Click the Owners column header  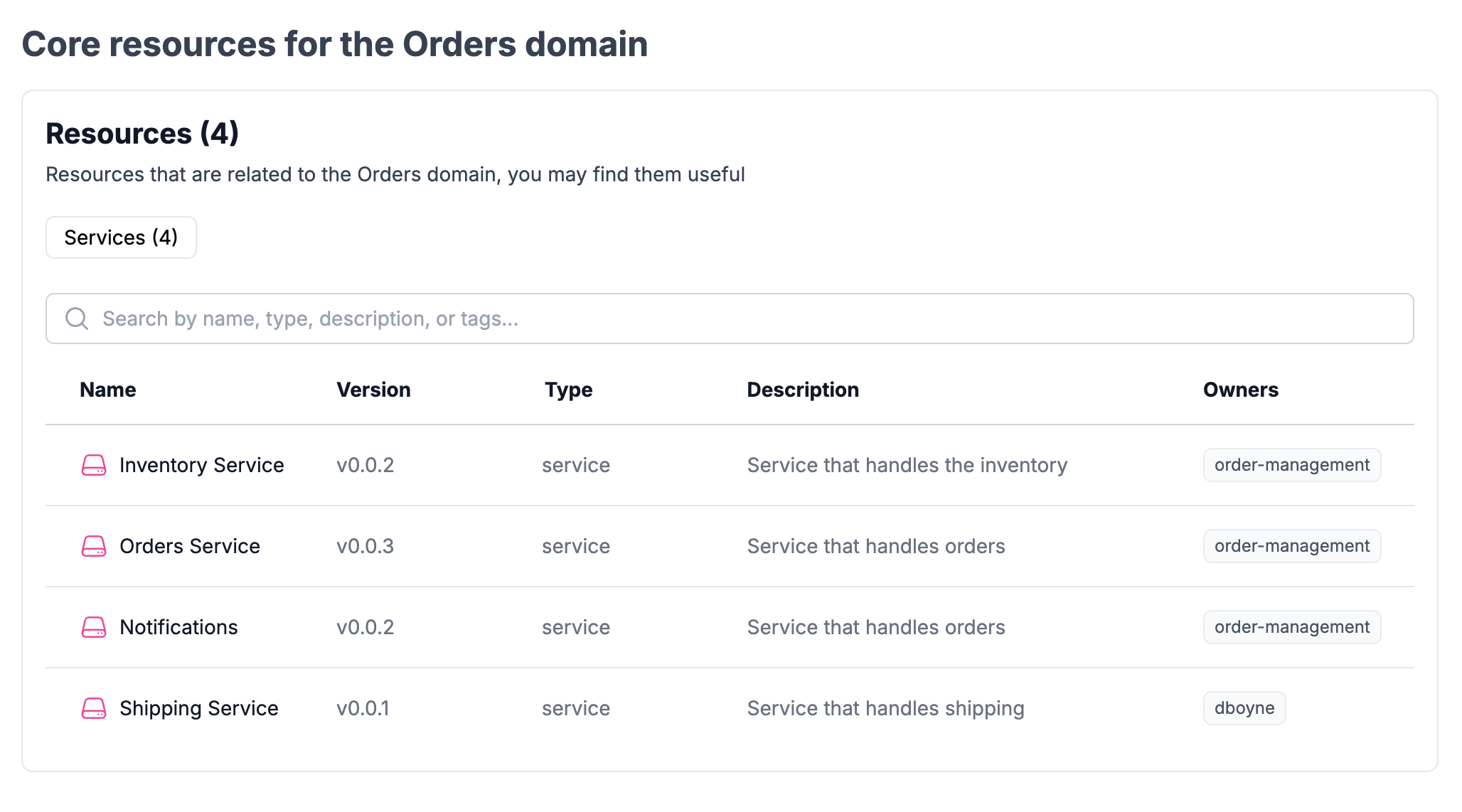click(1240, 390)
